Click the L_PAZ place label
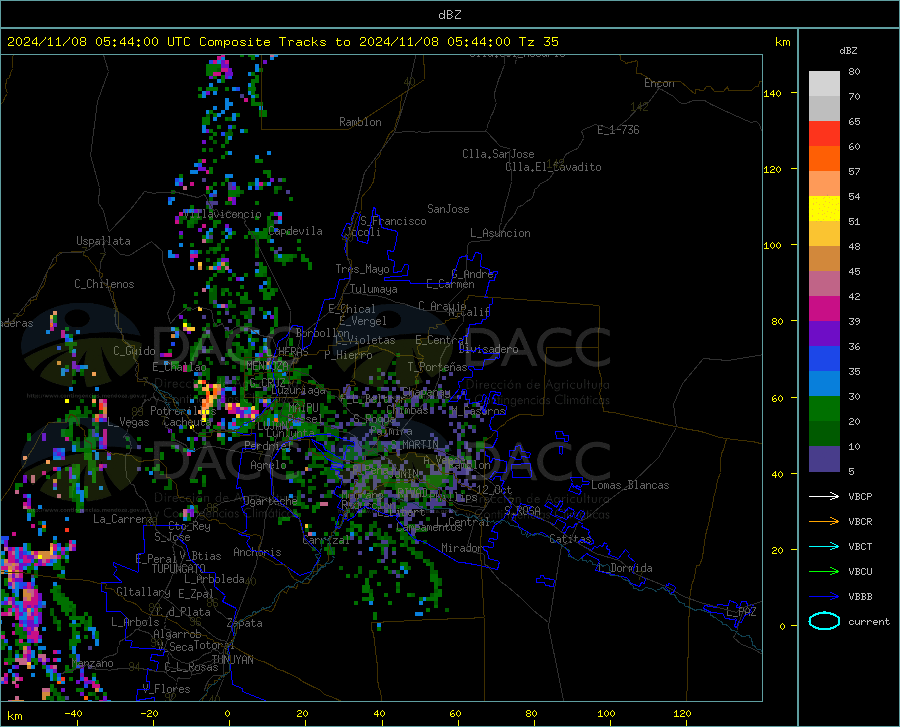The height and width of the screenshot is (727, 900). (741, 612)
